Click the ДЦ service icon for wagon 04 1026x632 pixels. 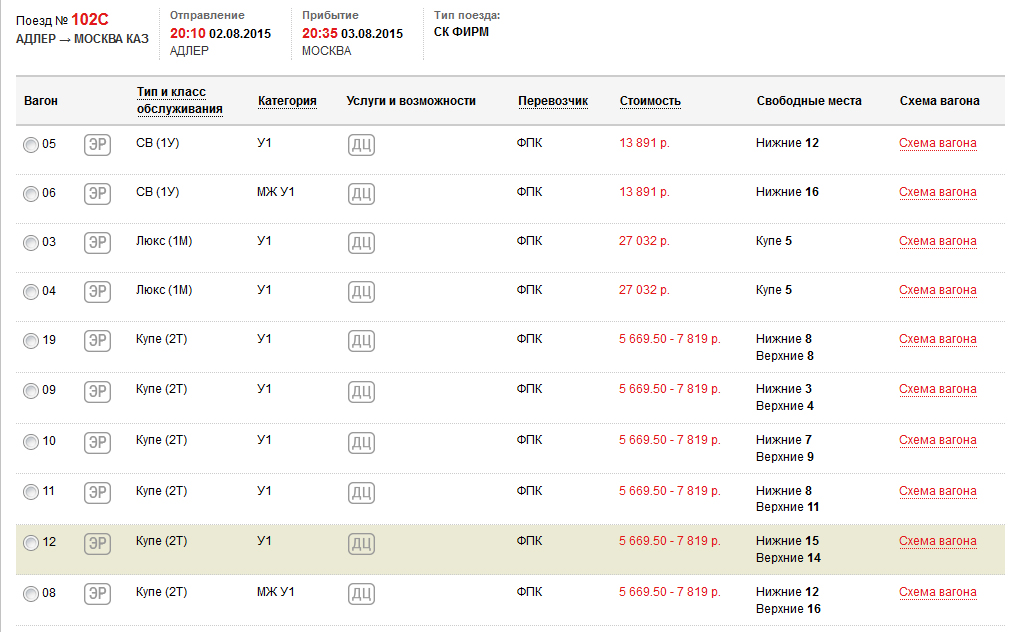(x=361, y=292)
